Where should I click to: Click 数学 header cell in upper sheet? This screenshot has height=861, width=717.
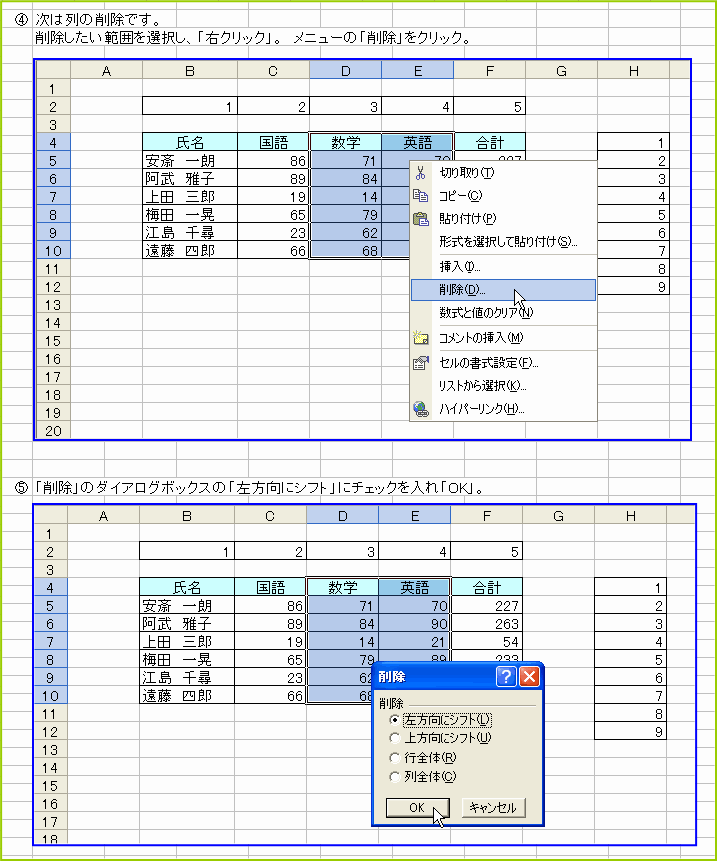tap(346, 142)
